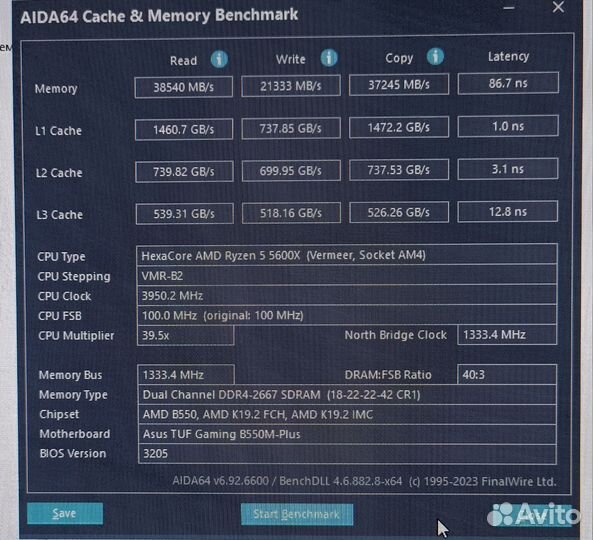Minimize the AIDA64 benchmark window
593x540 pixels.
coord(509,8)
